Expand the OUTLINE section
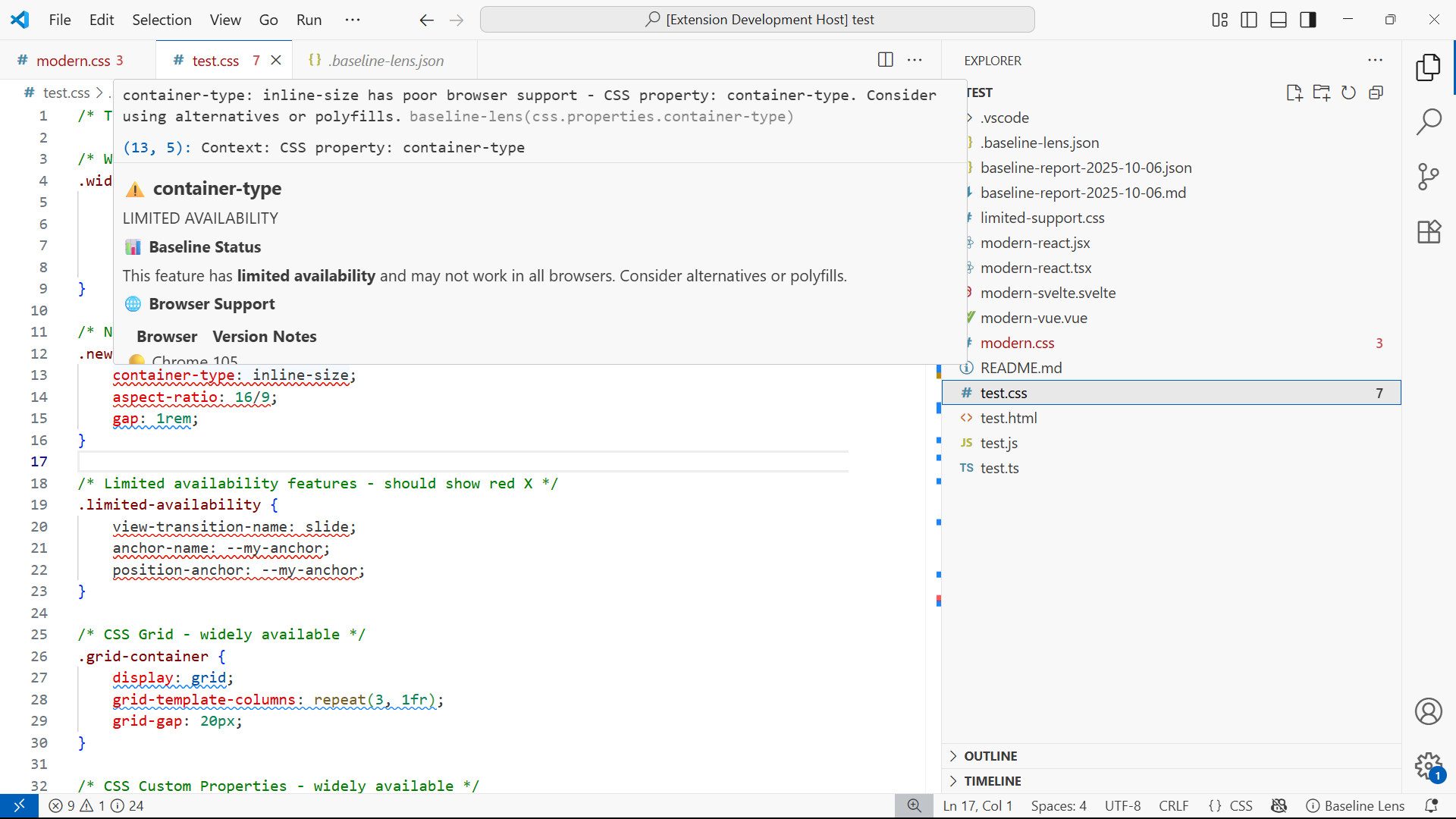The height and width of the screenshot is (819, 1456). tap(990, 756)
